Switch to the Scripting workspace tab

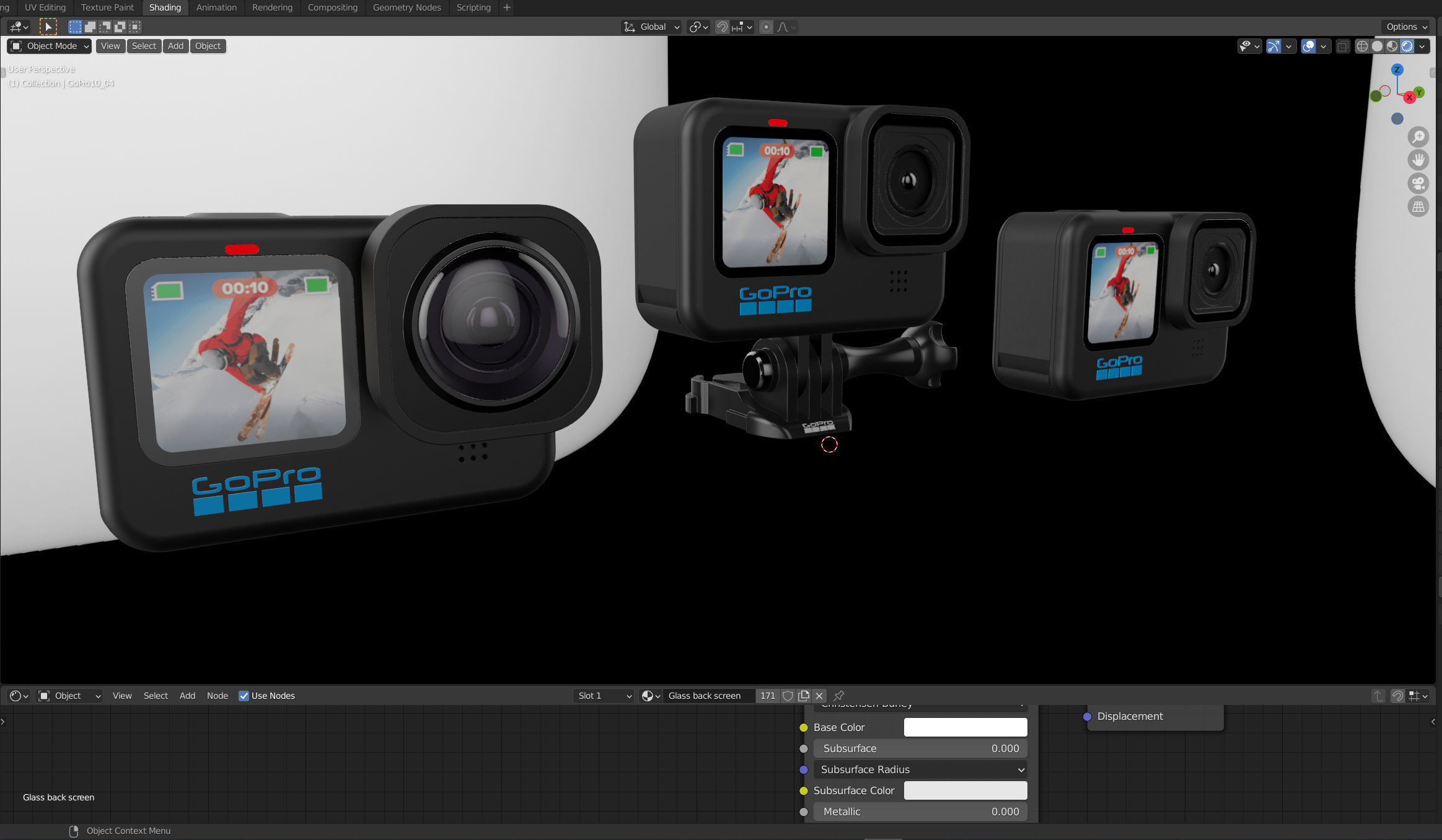click(473, 7)
